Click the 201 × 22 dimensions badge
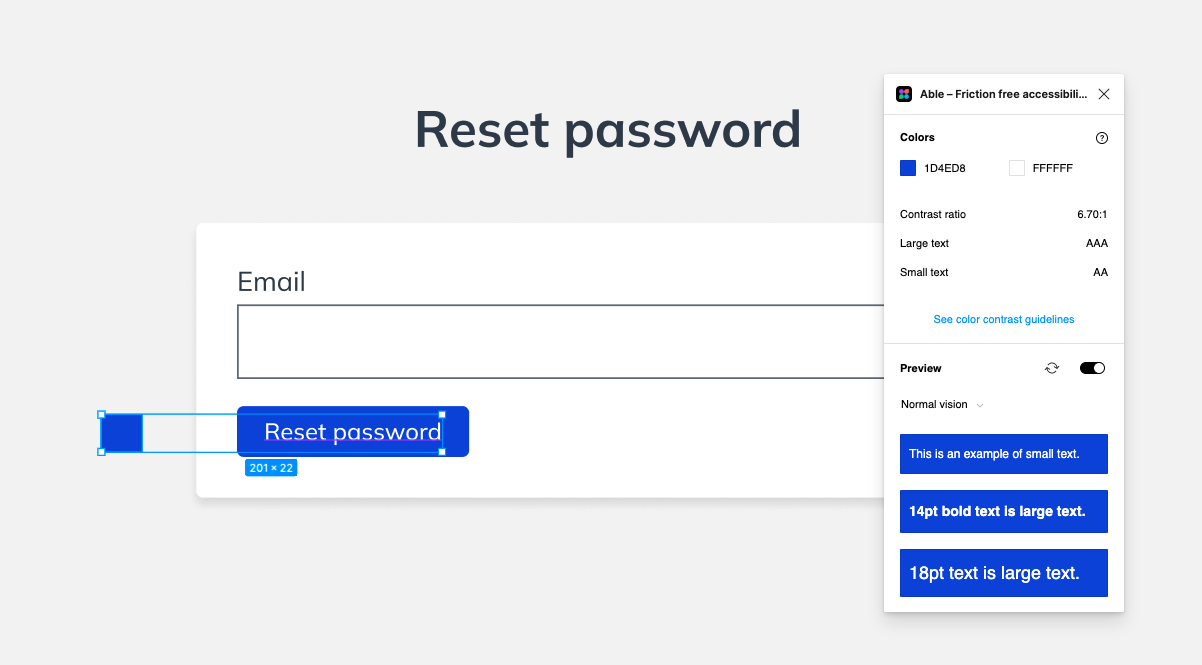Screen dimensions: 1202x665 pos(270,467)
